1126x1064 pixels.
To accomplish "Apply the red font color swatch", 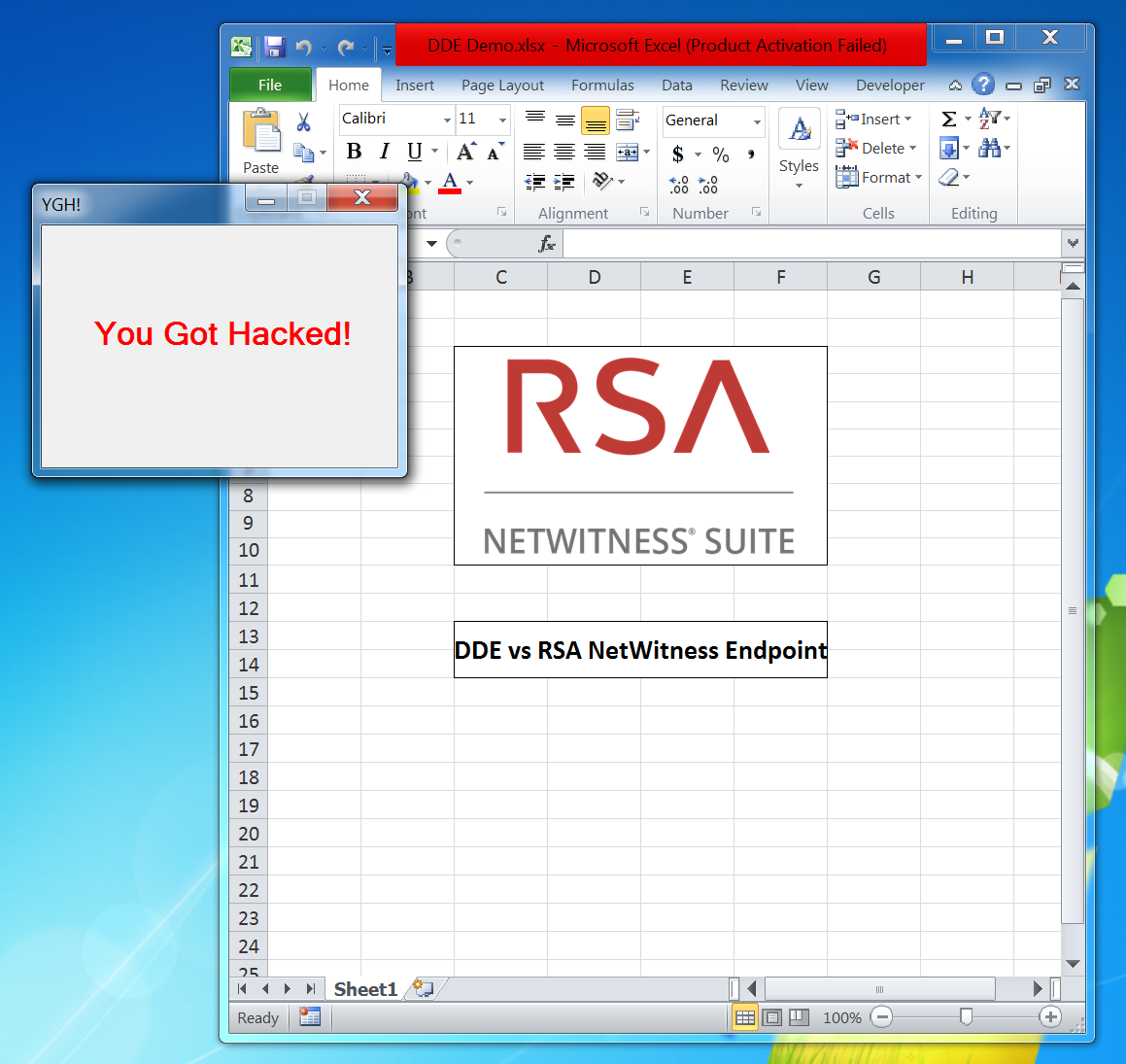I will click(450, 183).
